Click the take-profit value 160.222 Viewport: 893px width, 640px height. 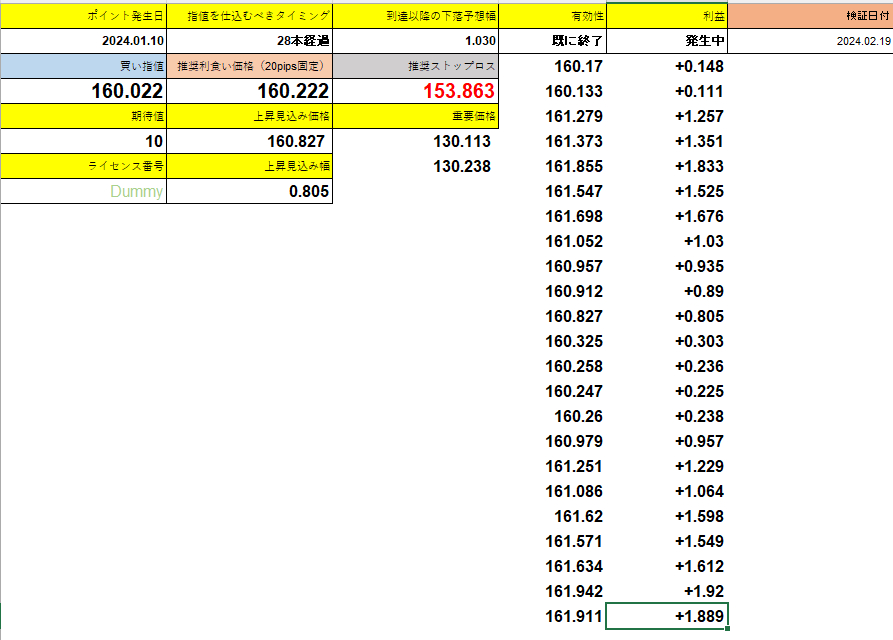tap(249, 91)
